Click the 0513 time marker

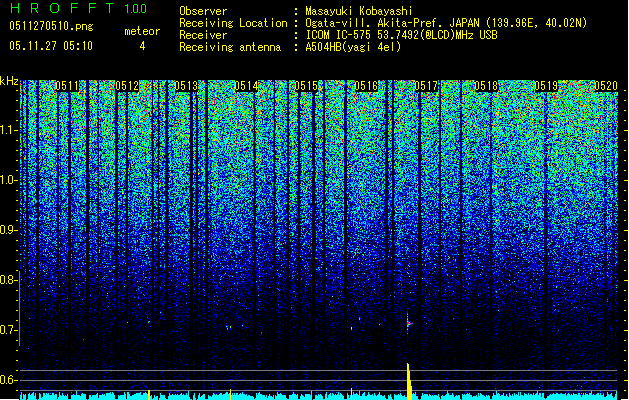(x=187, y=86)
